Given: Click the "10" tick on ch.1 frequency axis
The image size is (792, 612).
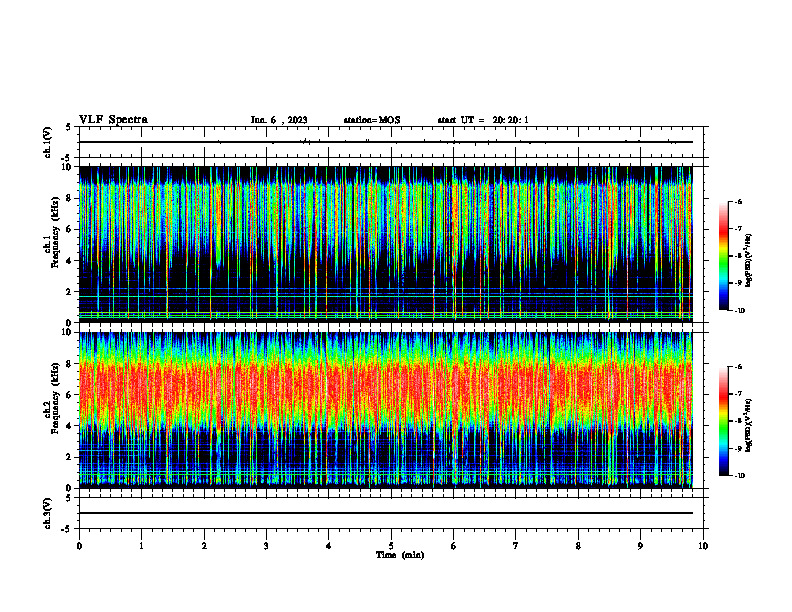Looking at the screenshot, I should (69, 167).
